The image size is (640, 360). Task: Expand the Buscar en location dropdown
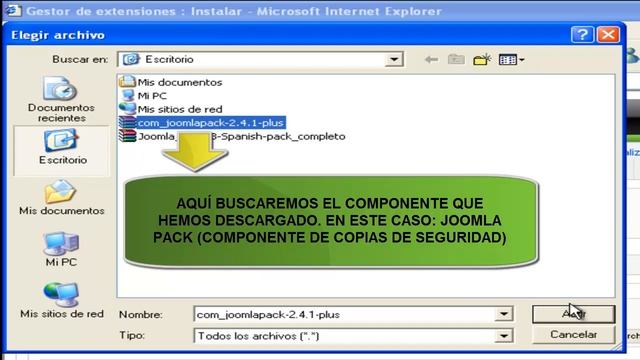(x=393, y=60)
